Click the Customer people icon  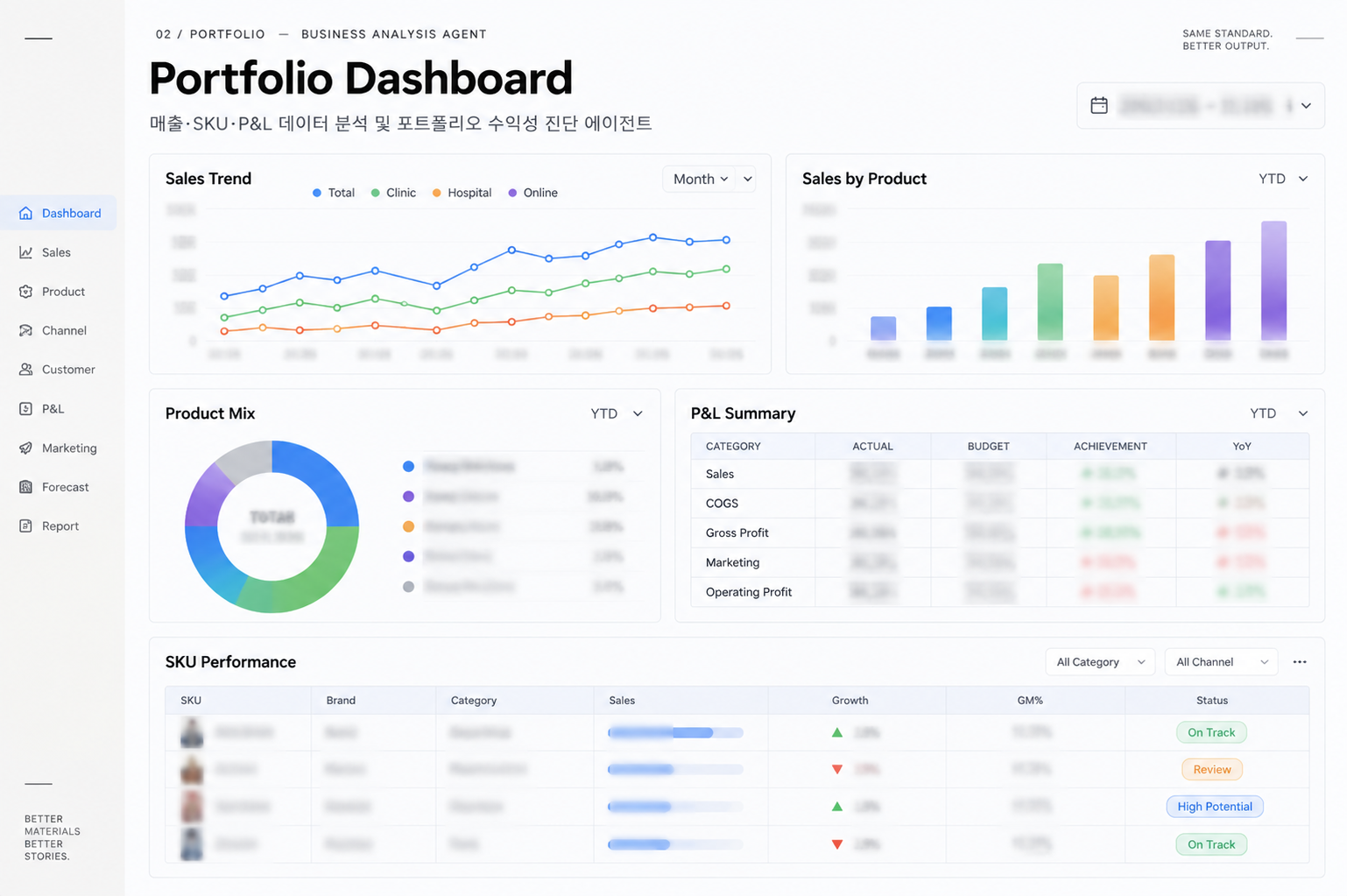point(25,370)
